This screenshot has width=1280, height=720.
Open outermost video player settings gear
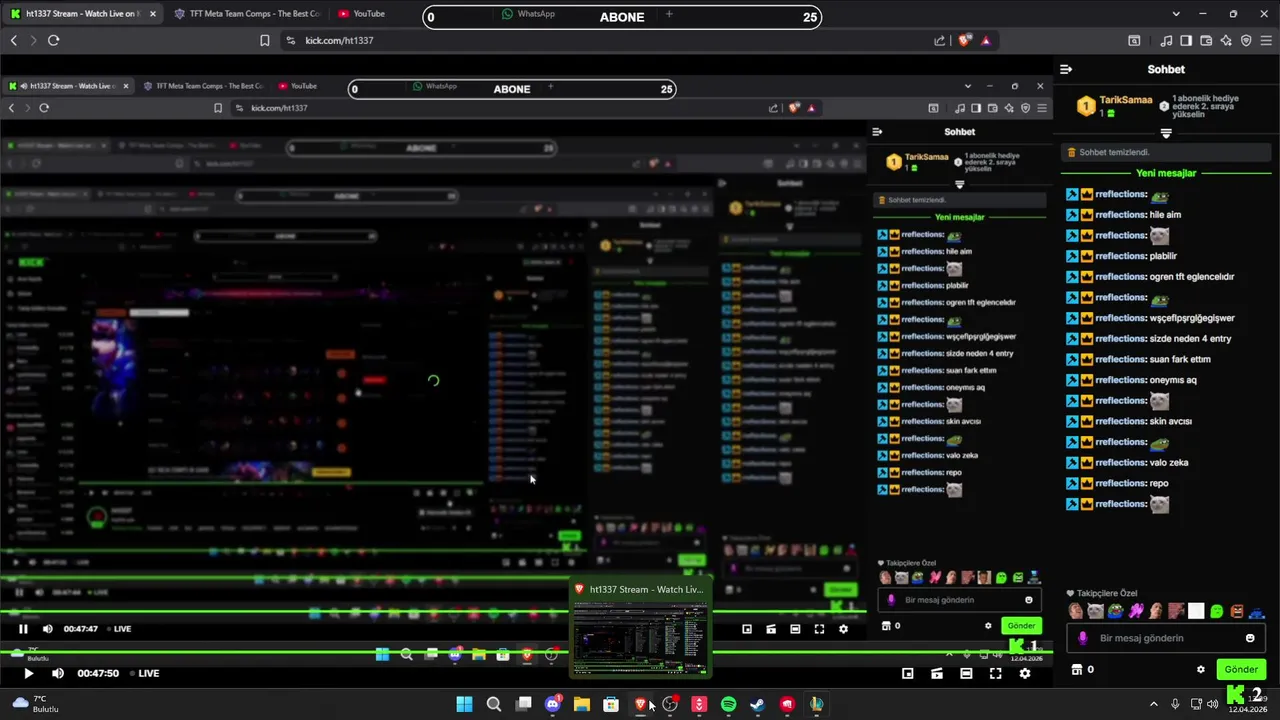(1025, 674)
